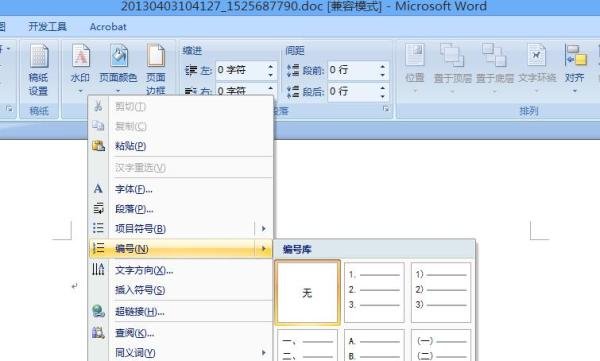Click the 置于底层 send to back icon

pyautogui.click(x=494, y=55)
